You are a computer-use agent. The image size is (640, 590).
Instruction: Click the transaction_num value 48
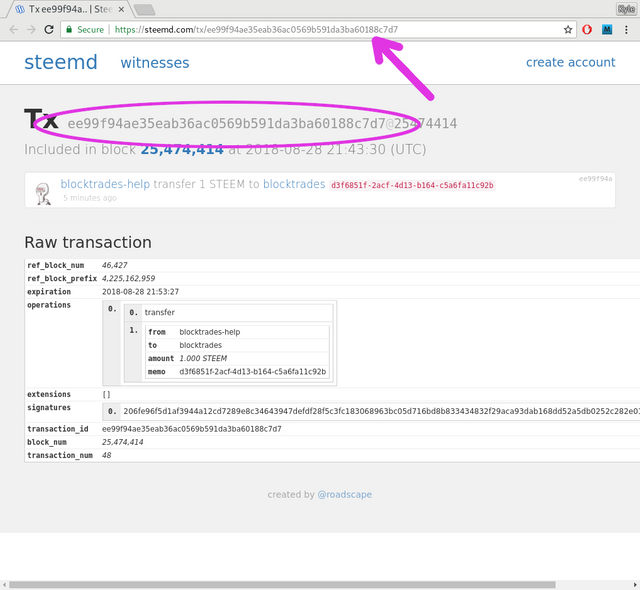pyautogui.click(x=107, y=455)
